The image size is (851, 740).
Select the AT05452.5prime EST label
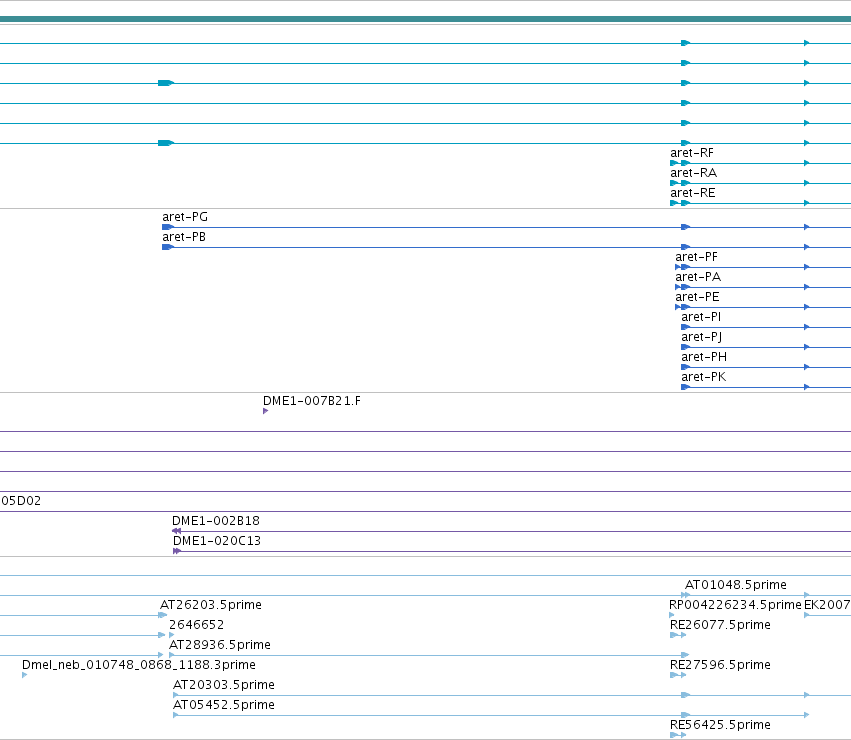click(x=224, y=705)
